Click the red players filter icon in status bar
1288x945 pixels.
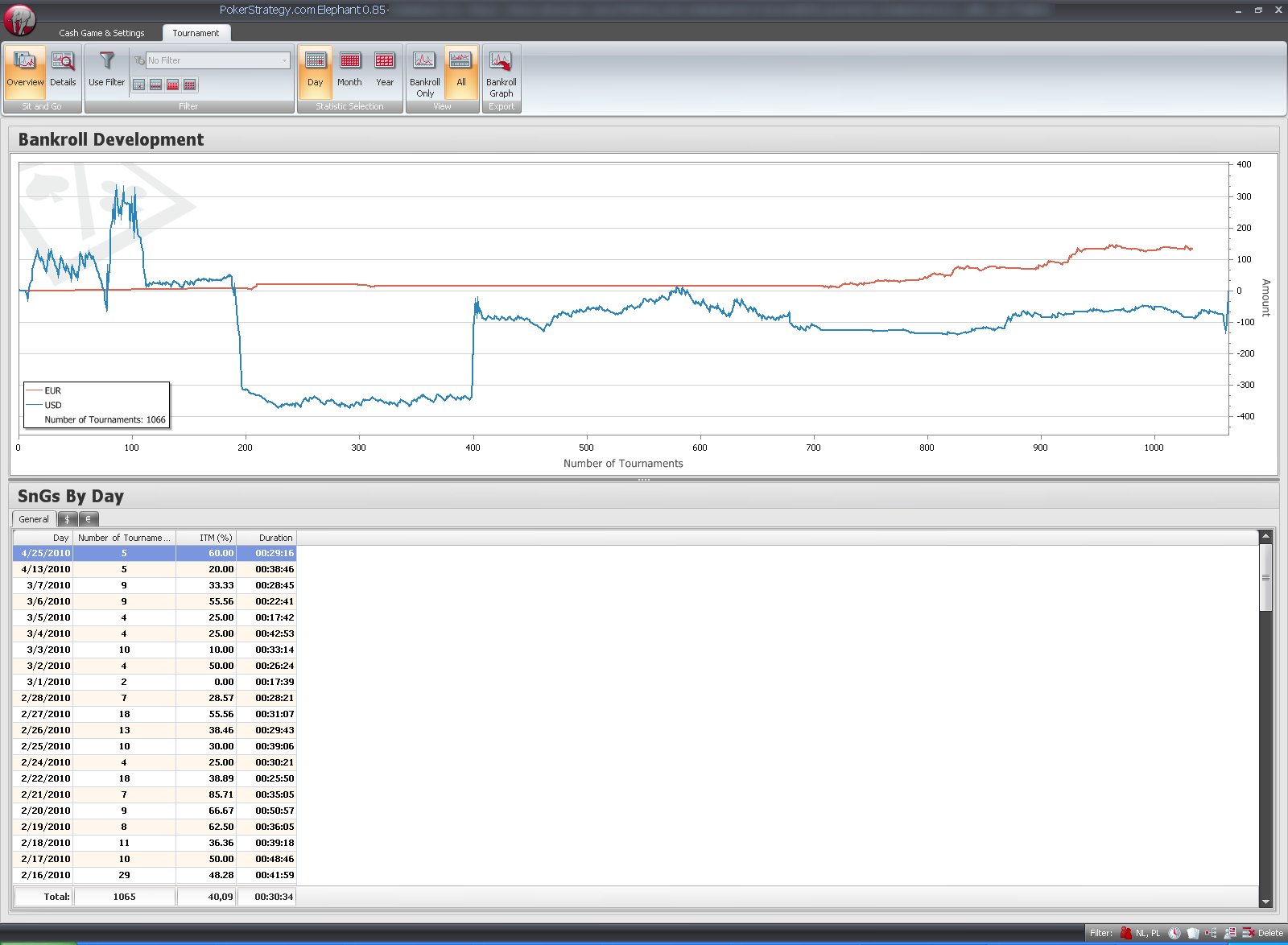[x=1125, y=933]
